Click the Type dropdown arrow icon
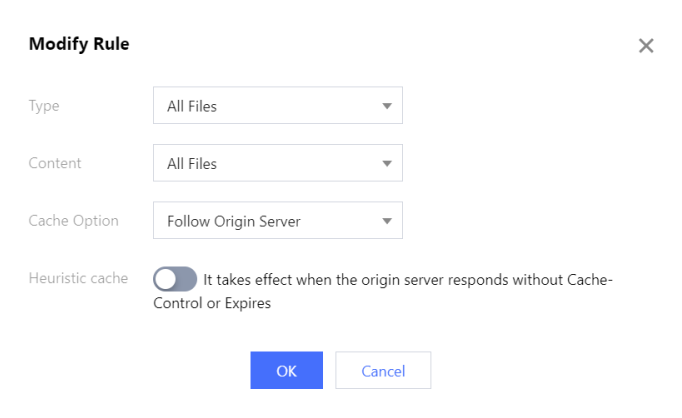The height and width of the screenshot is (418, 682). [386, 106]
